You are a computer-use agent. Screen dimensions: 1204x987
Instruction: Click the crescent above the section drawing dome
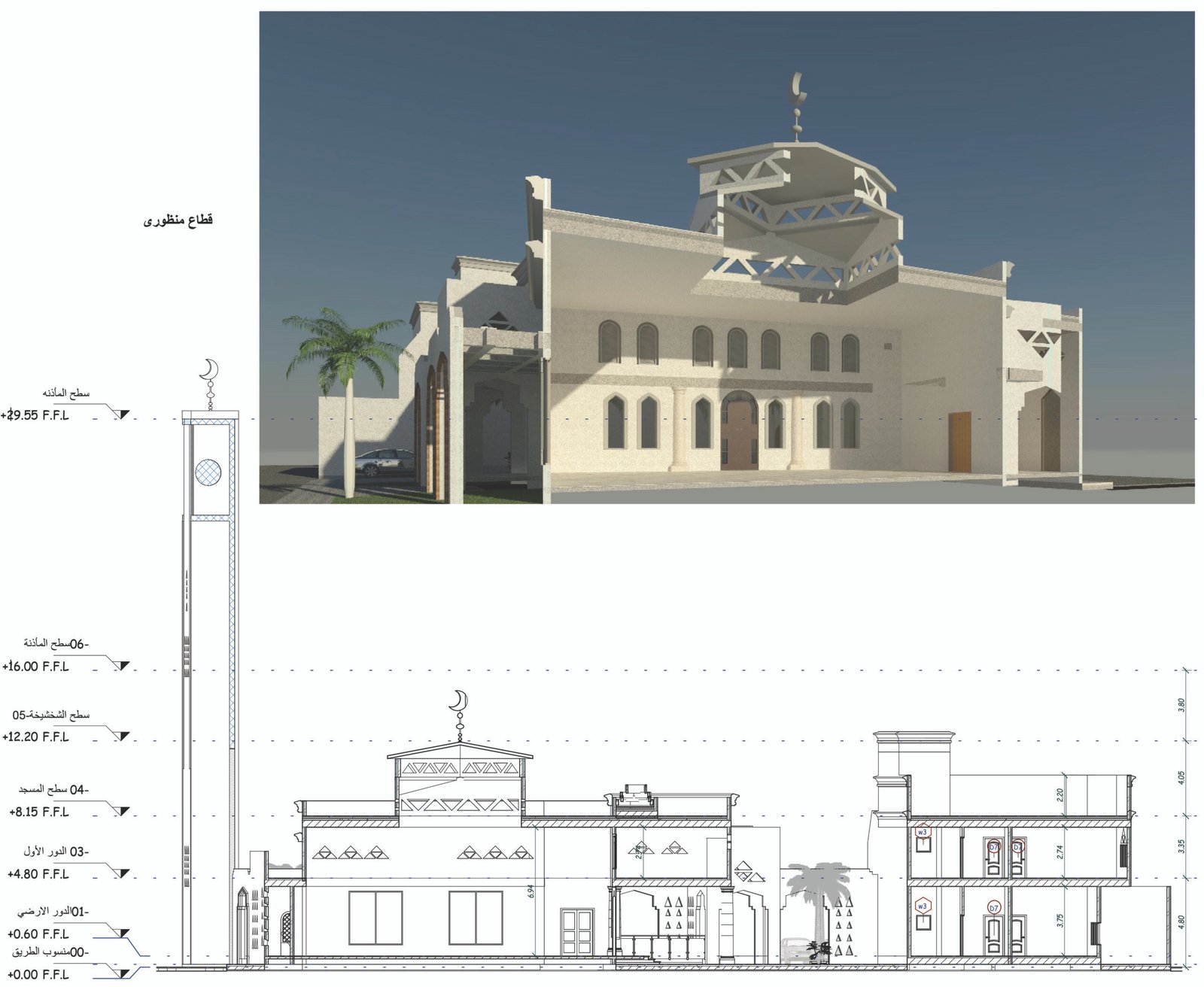point(458,701)
